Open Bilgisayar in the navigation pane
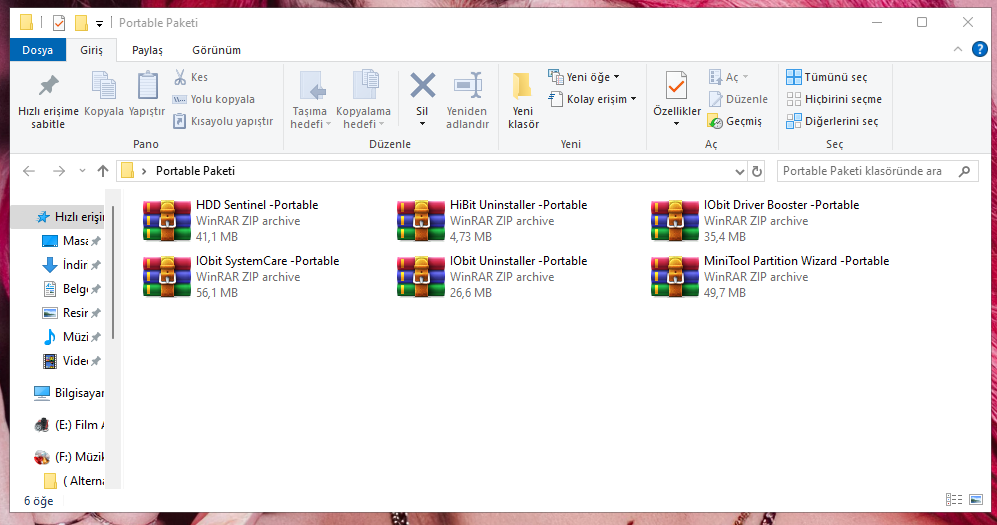 pyautogui.click(x=69, y=393)
